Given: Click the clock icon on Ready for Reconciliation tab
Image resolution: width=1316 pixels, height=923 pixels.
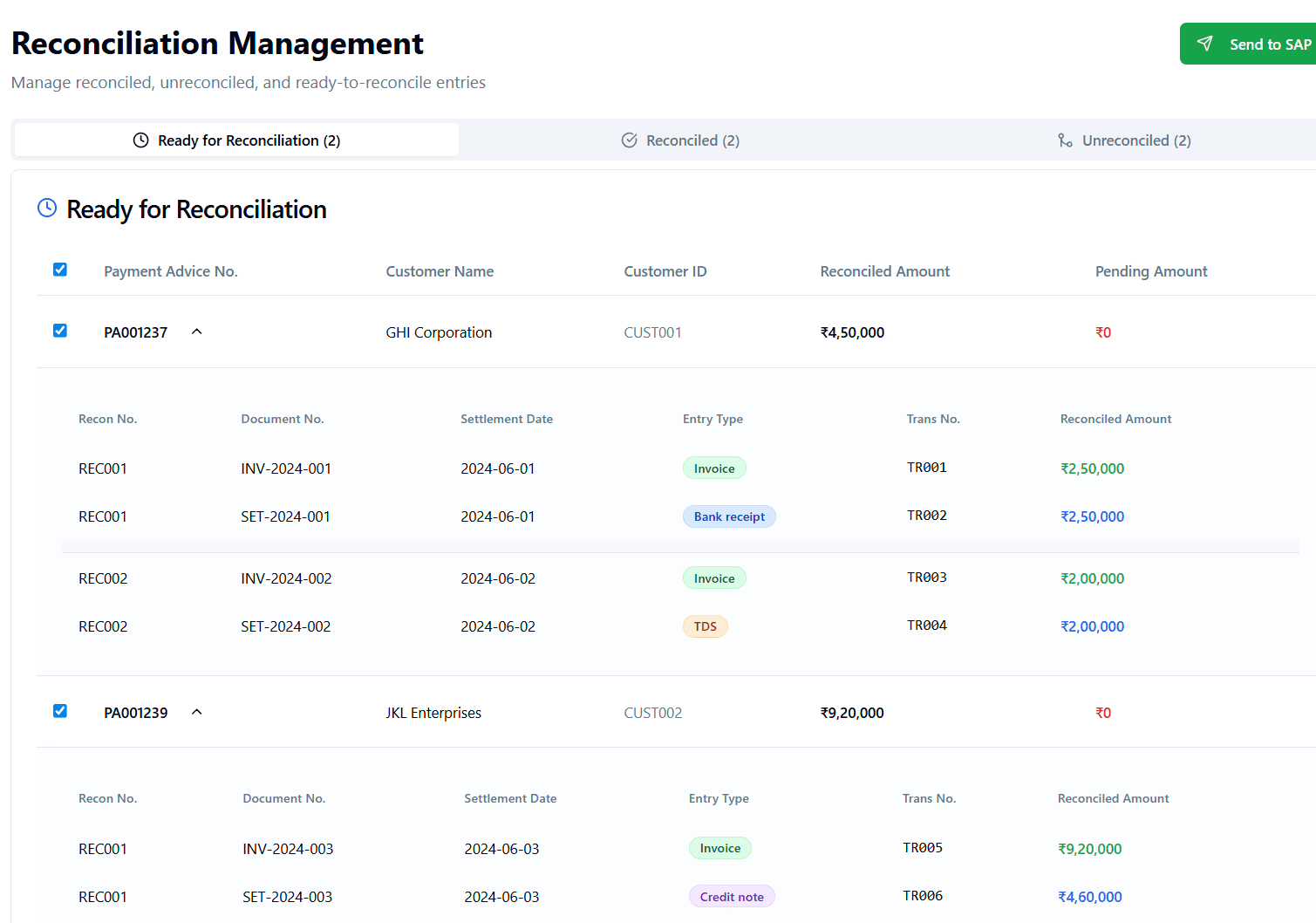Looking at the screenshot, I should pos(140,140).
